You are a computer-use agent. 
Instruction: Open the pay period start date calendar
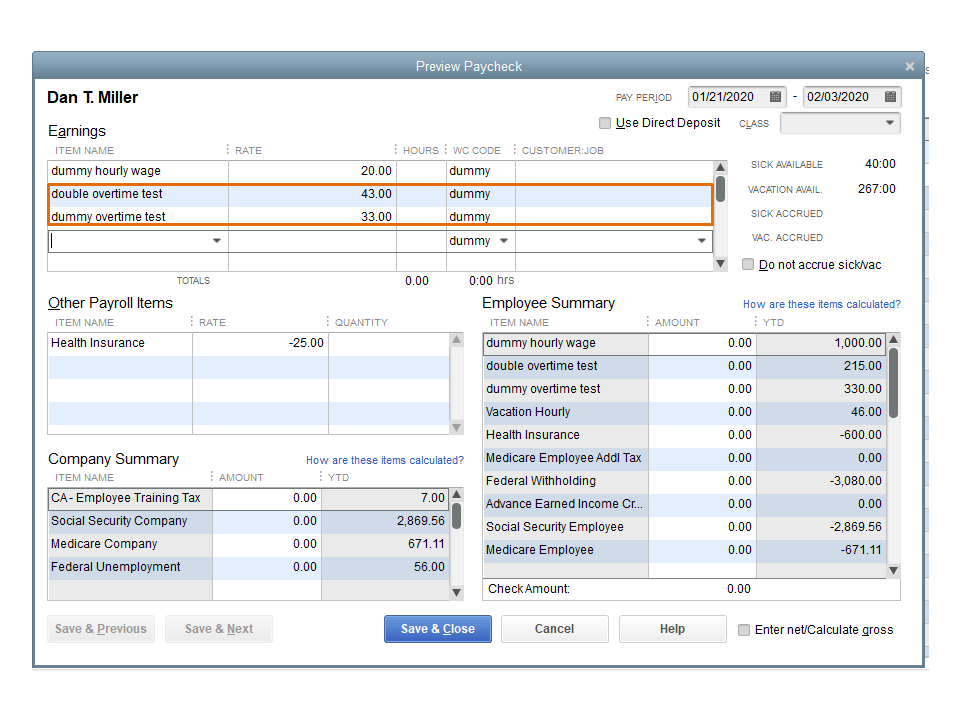coord(775,97)
